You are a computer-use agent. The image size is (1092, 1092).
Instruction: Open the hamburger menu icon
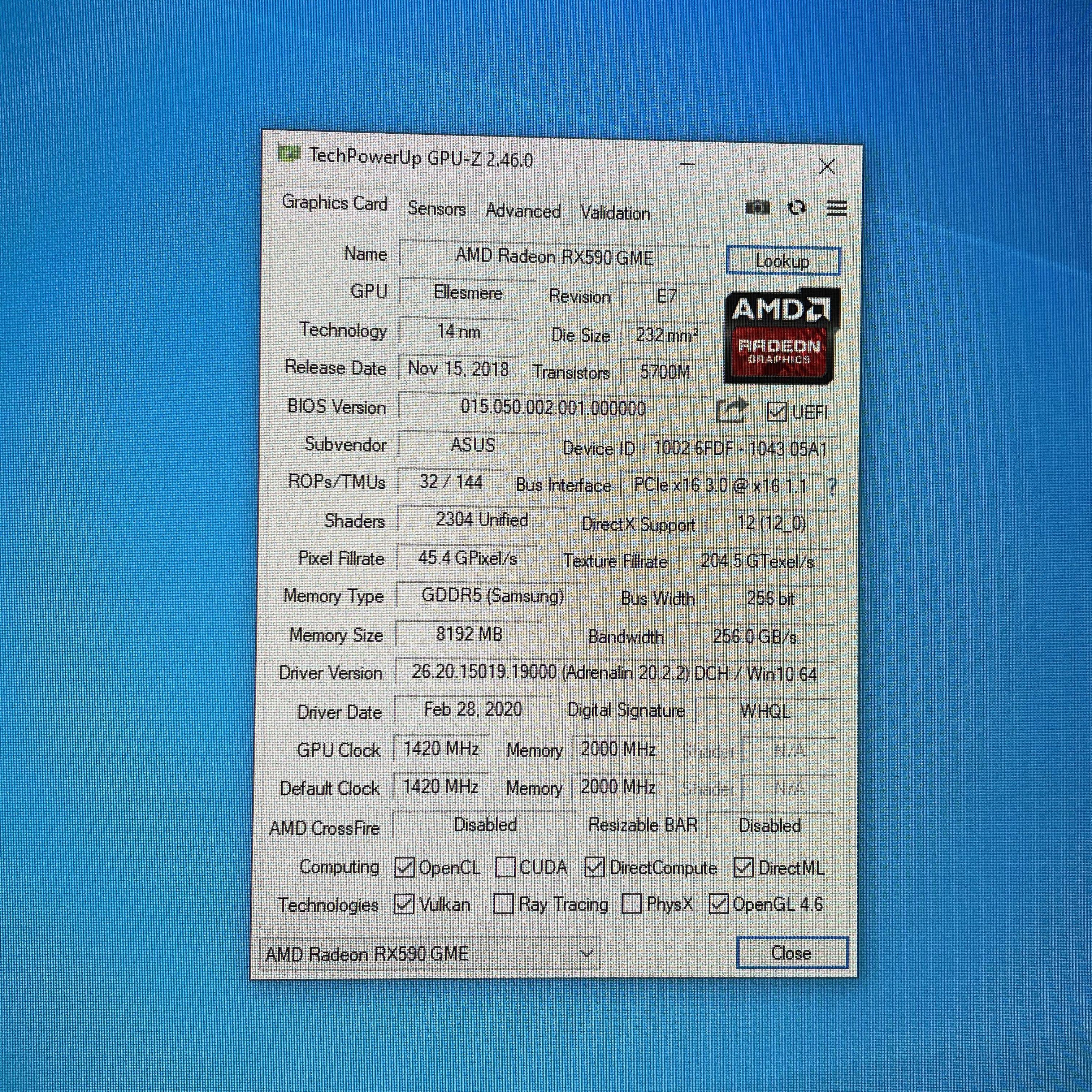[x=837, y=208]
